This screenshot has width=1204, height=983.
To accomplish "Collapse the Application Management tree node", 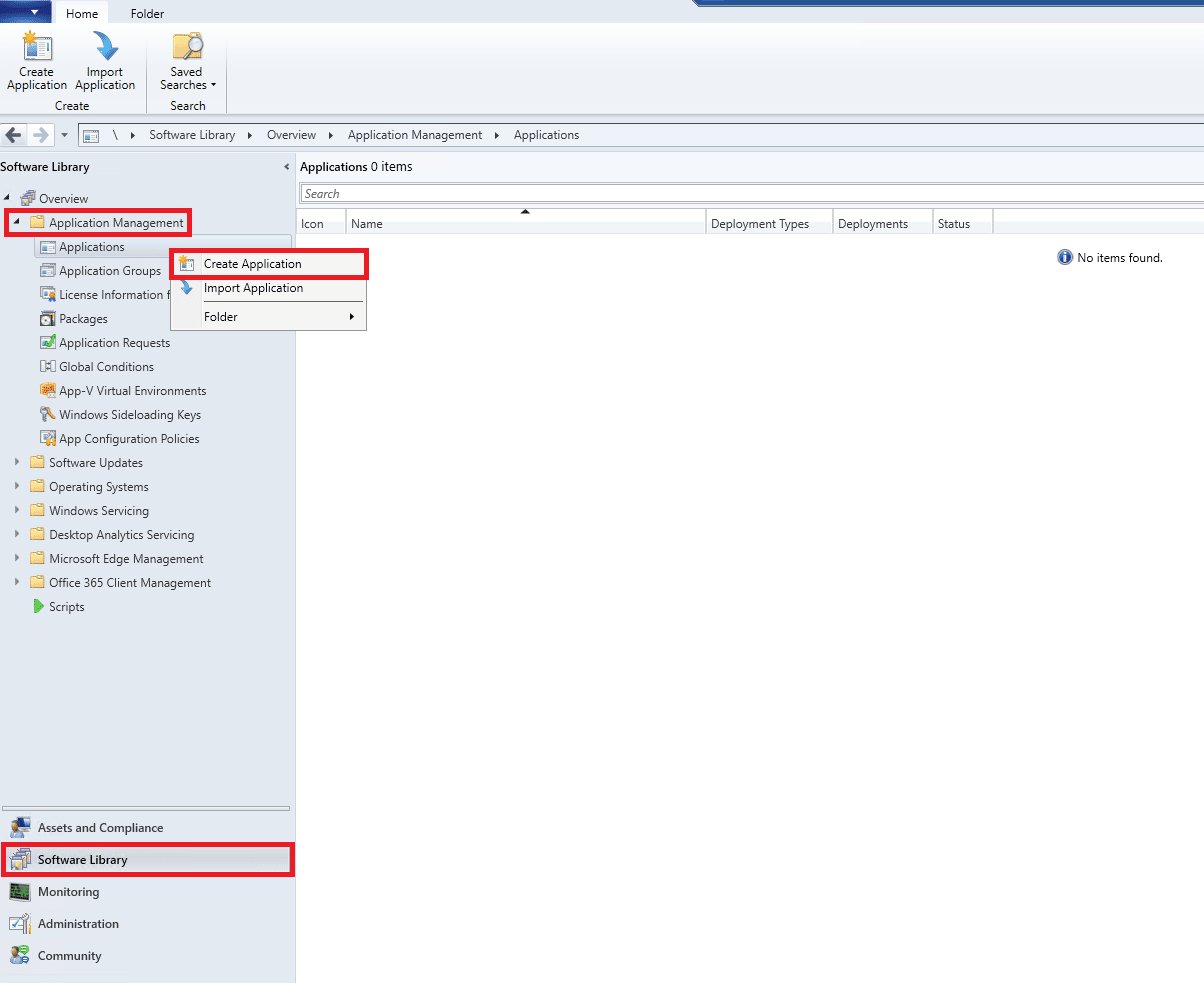I will (x=16, y=223).
